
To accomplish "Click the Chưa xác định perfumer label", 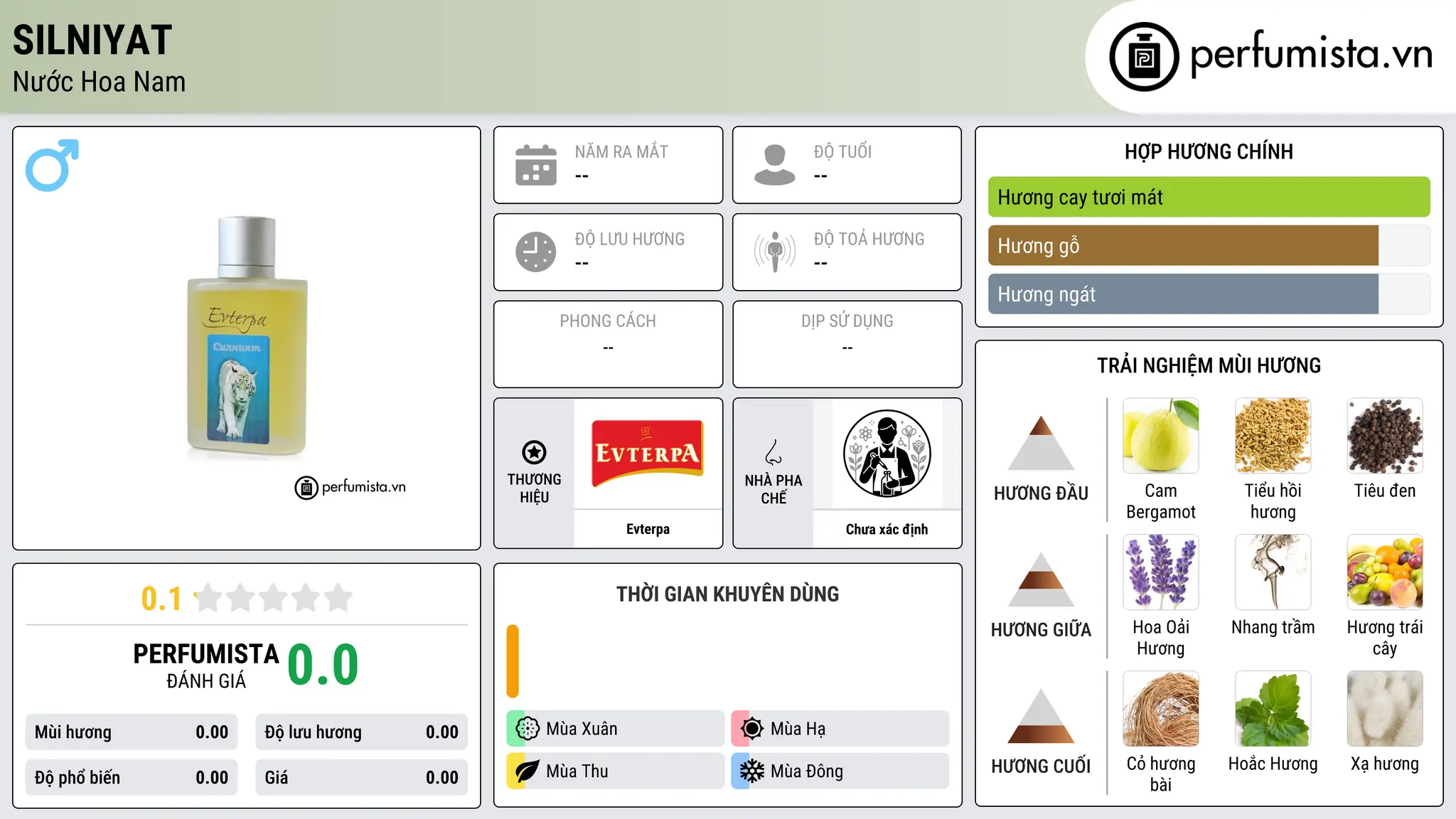I will coord(887,529).
